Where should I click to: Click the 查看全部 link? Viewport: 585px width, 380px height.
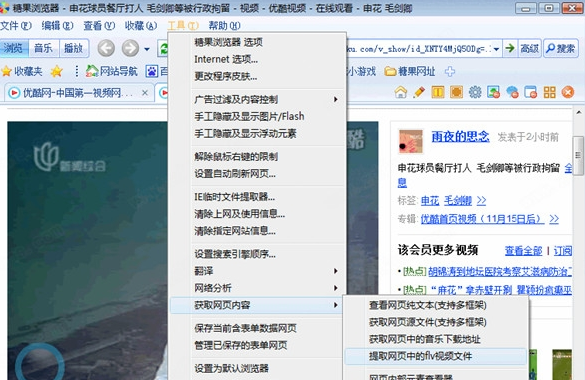pos(523,251)
